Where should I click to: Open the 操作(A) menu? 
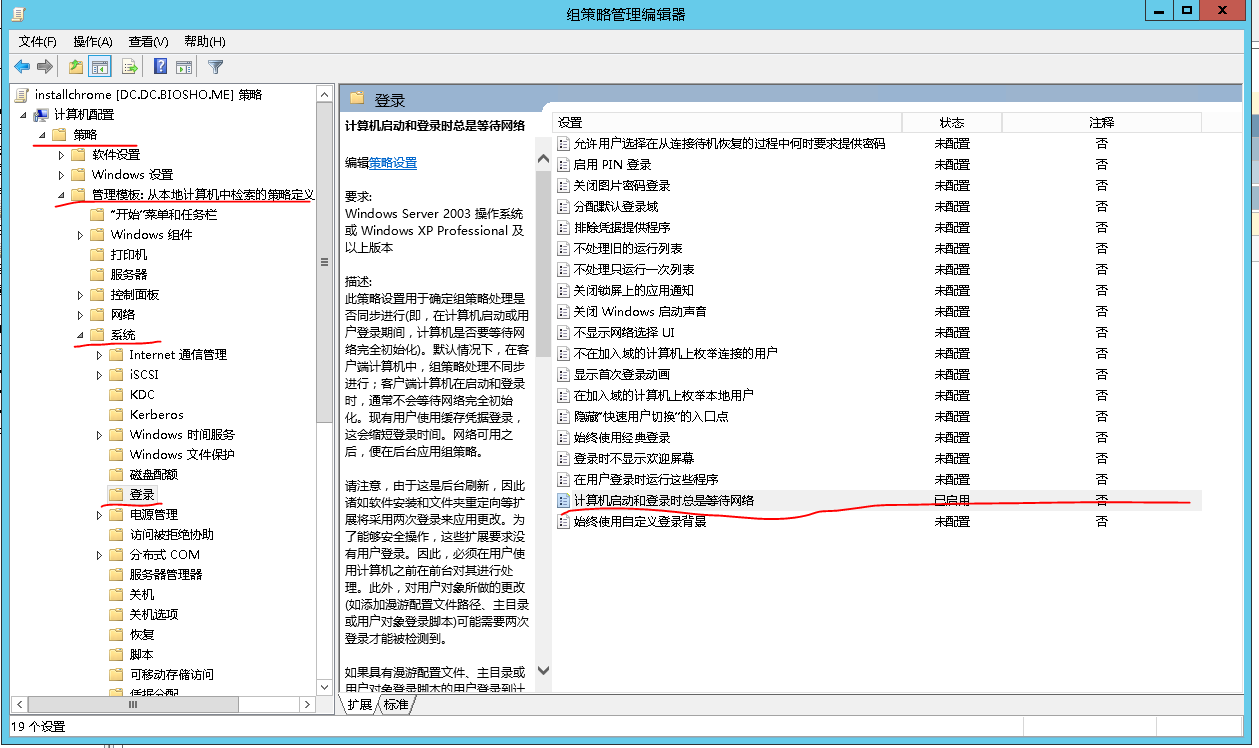[x=92, y=41]
